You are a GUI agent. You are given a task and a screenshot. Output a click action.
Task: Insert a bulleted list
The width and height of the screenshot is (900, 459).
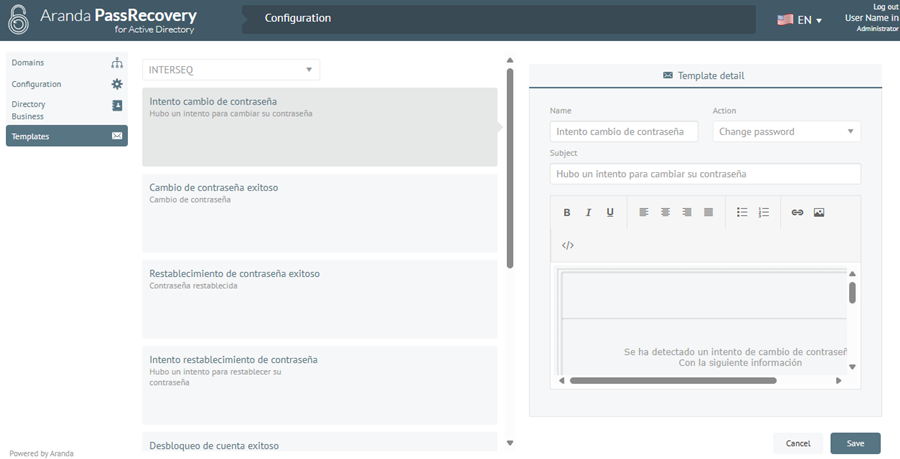point(742,213)
